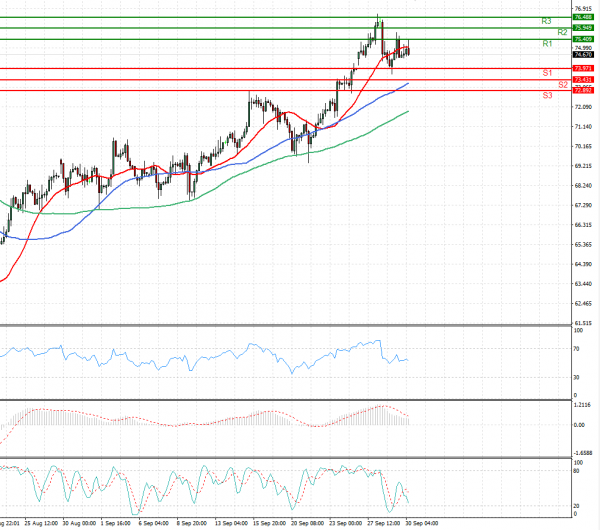The height and width of the screenshot is (530, 600).
Task: Click the RSI panel 70 level label
Action: [577, 349]
